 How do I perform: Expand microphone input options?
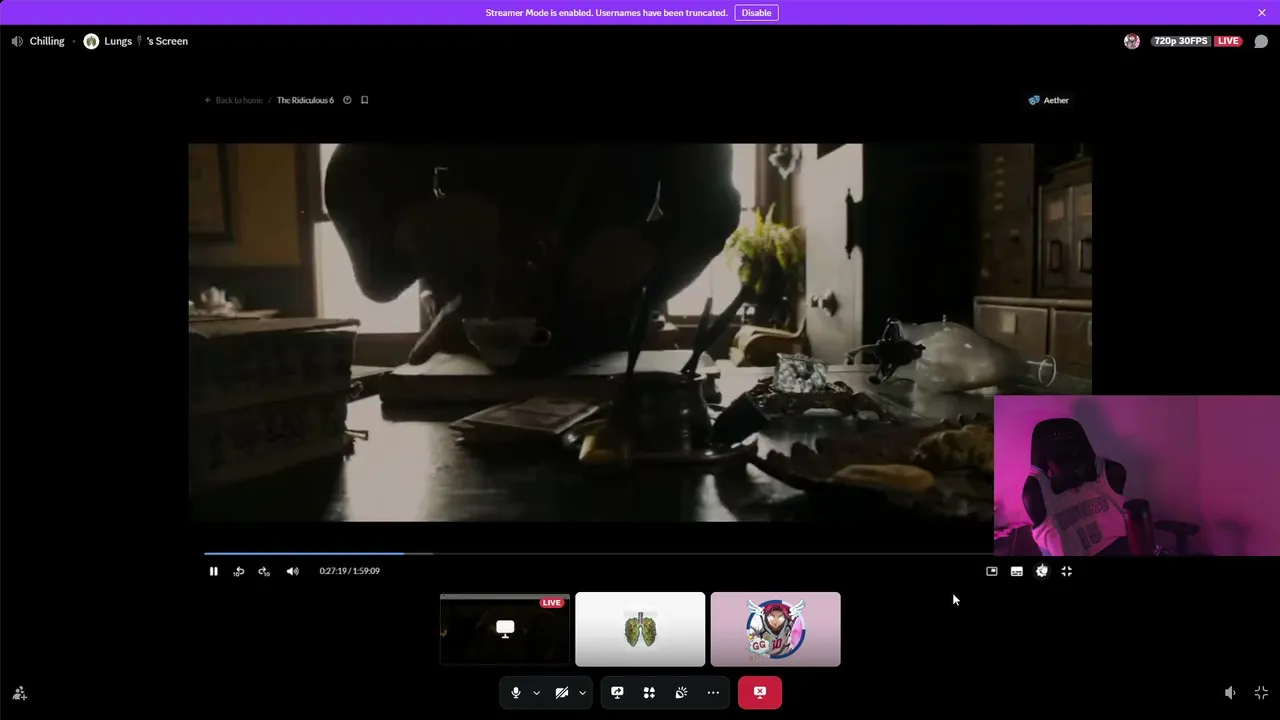click(536, 692)
